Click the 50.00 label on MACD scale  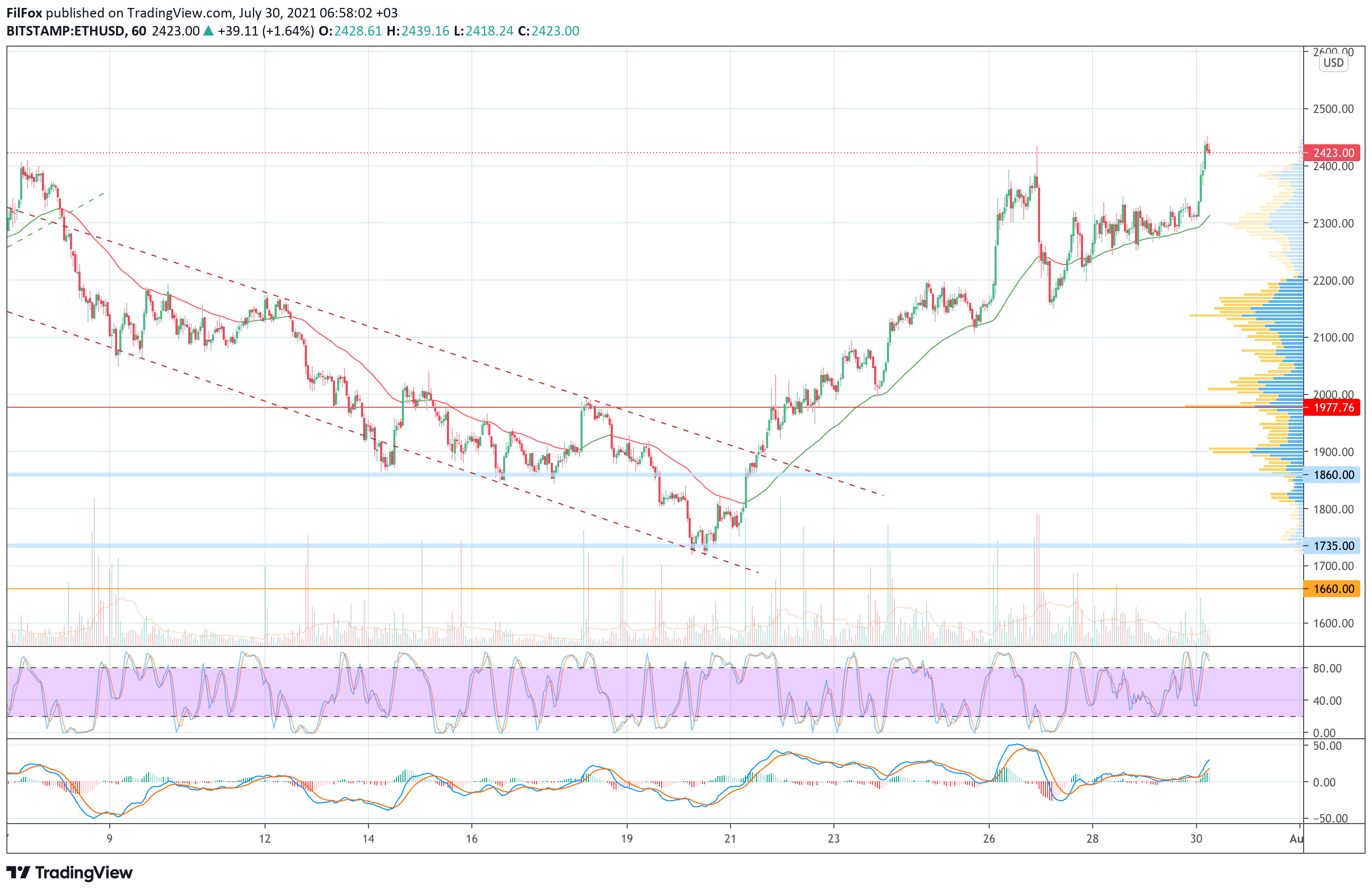1327,746
